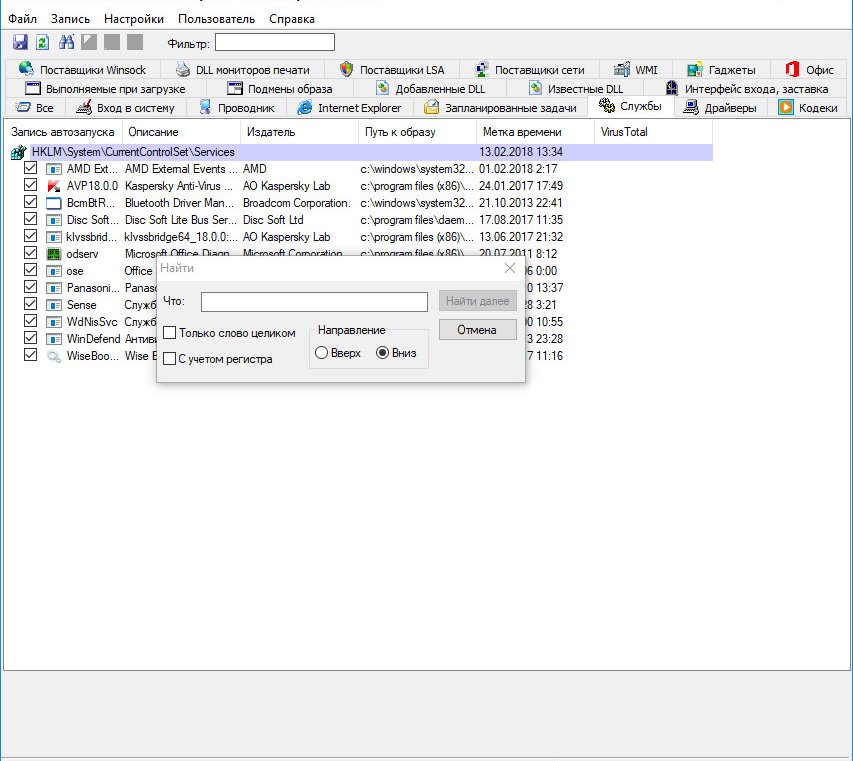
Task: Disable the WinDefend entry checkbox
Action: point(30,338)
